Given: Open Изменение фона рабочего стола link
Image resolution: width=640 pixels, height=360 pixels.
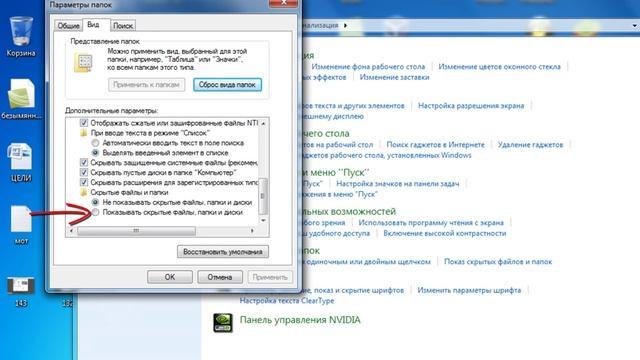Looking at the screenshot, I should (x=368, y=67).
